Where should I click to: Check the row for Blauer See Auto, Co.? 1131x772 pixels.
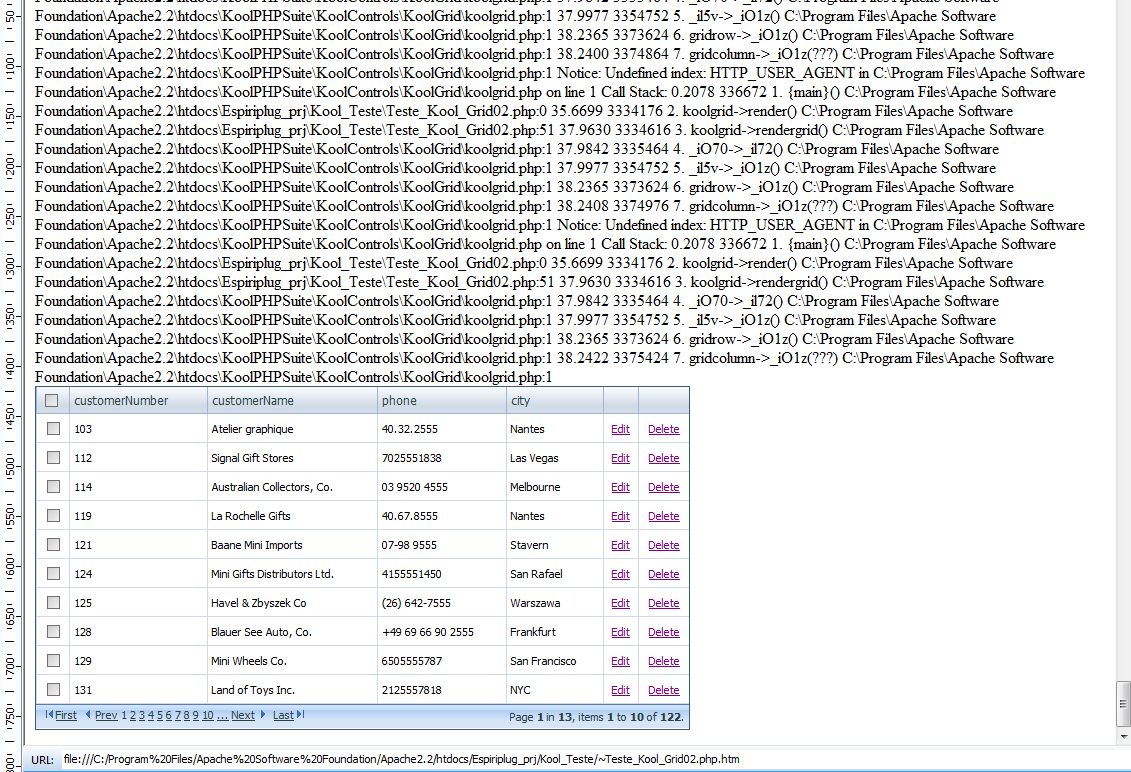pyautogui.click(x=53, y=631)
